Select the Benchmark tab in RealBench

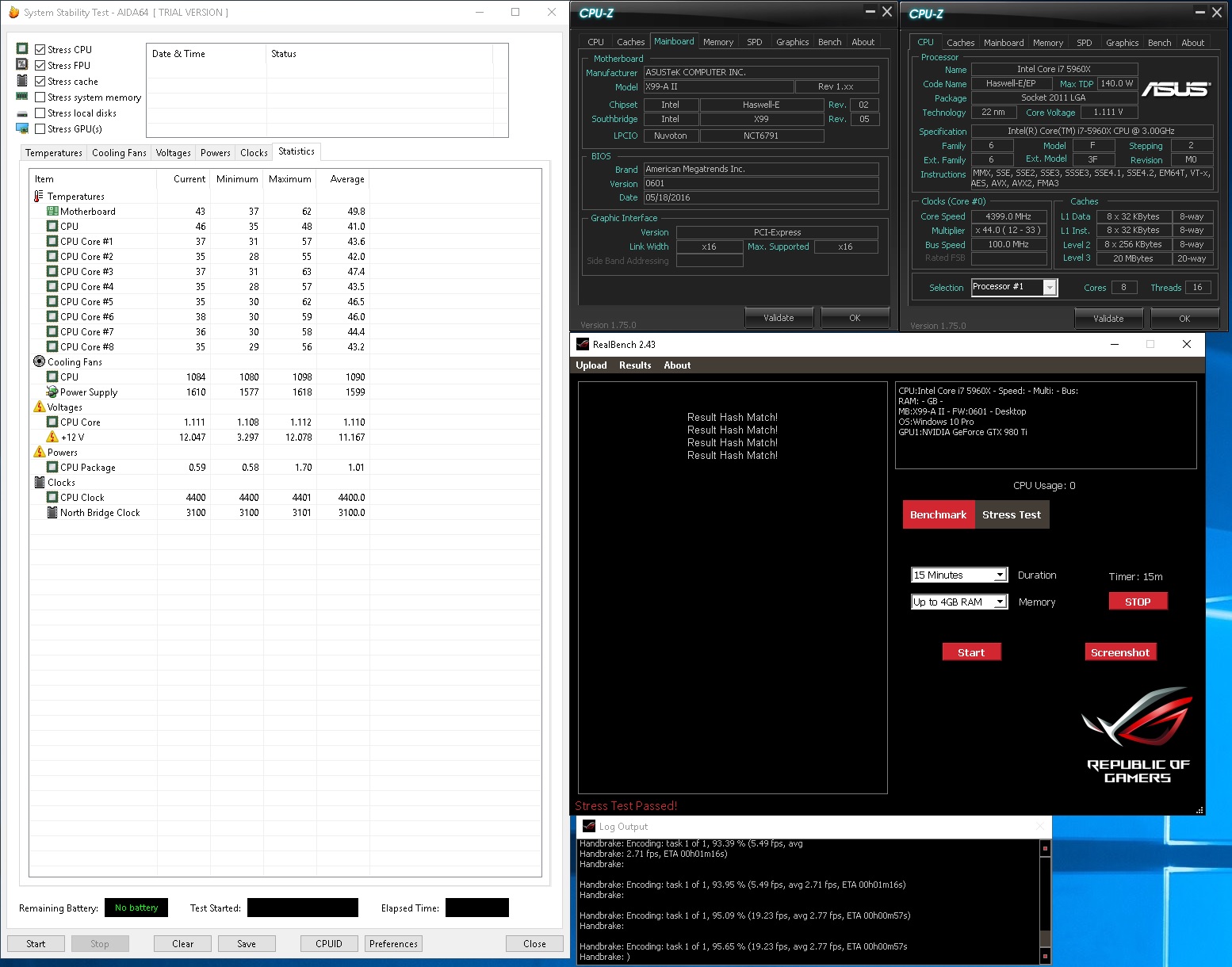click(x=939, y=514)
